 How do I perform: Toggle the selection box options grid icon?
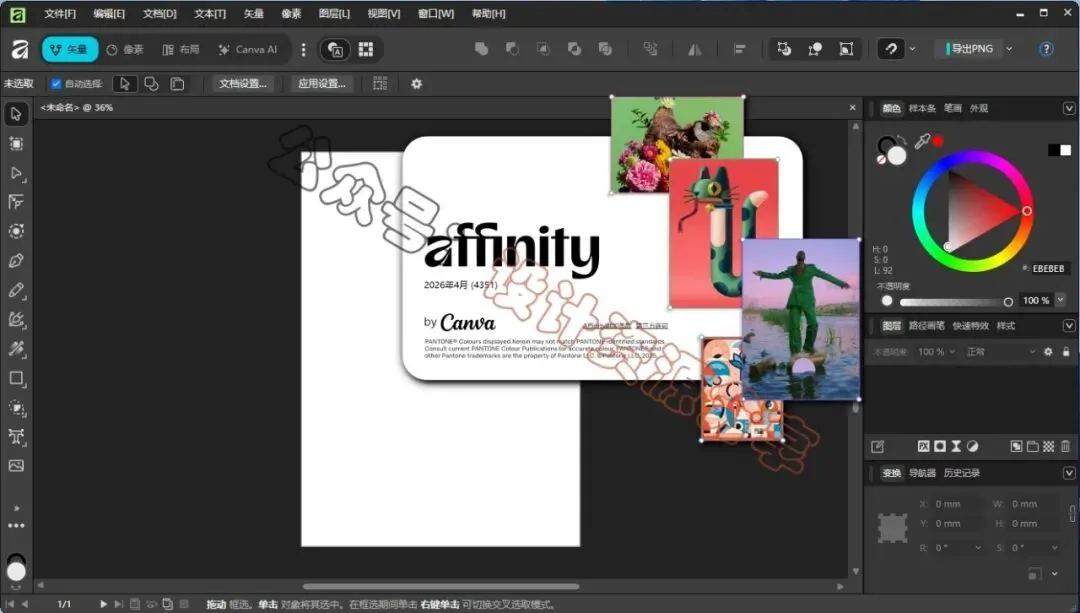[x=380, y=83]
